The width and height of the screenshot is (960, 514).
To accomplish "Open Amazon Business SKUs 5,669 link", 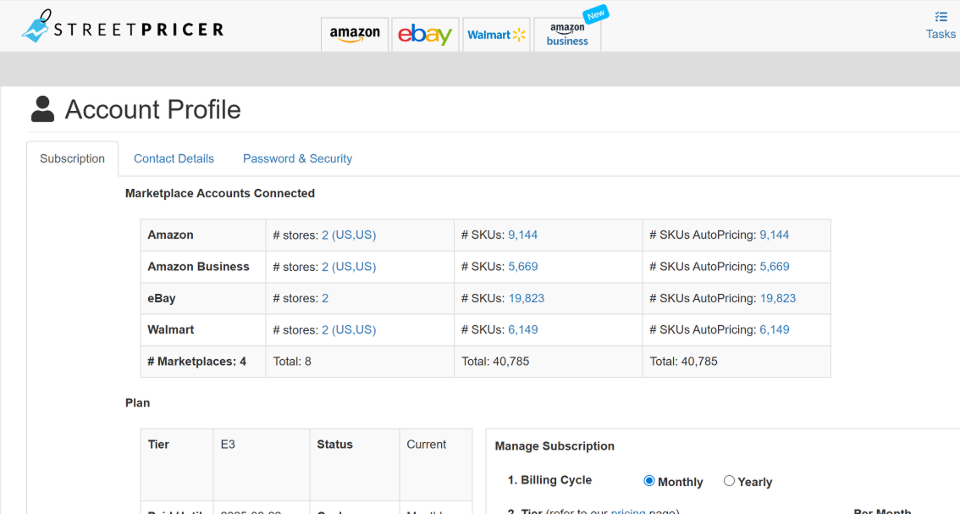I will coord(523,267).
